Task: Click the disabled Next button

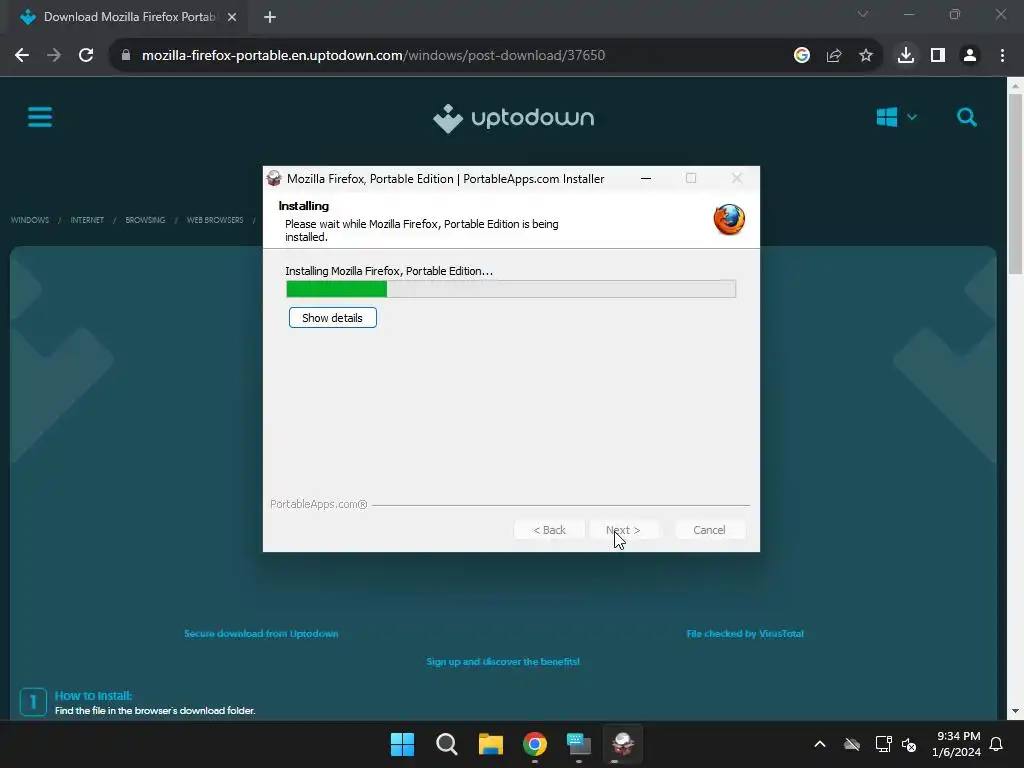Action: (x=623, y=530)
